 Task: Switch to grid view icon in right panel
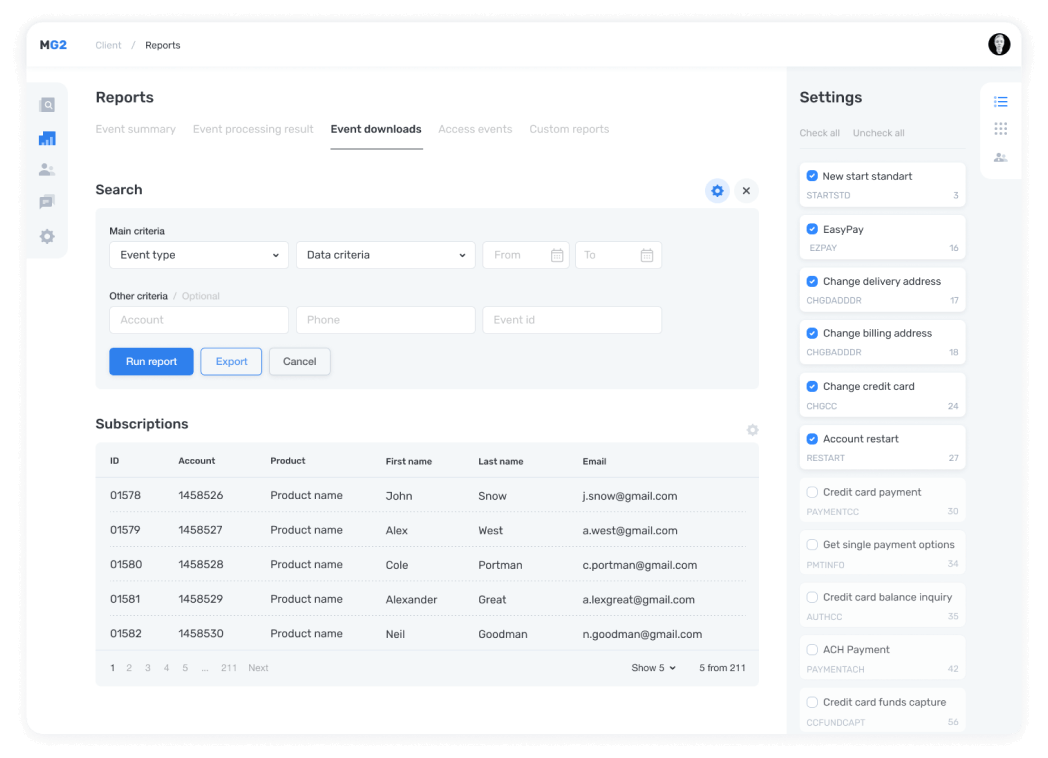1000,129
